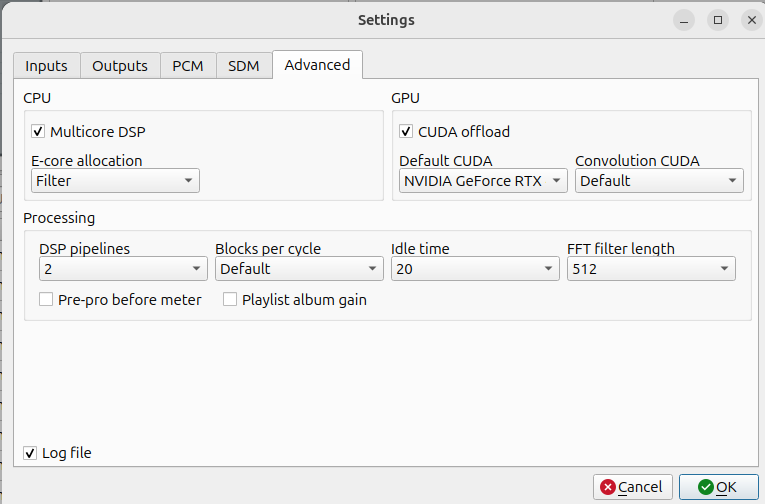765x504 pixels.
Task: Switch to the Inputs tab
Action: (46, 66)
